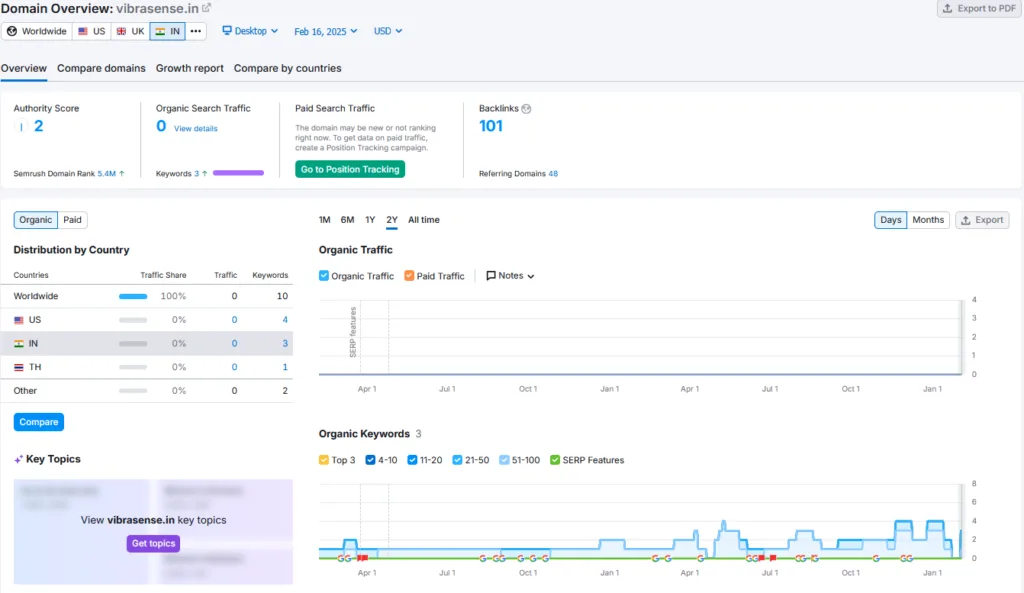The height and width of the screenshot is (593, 1024).
Task: Toggle Top 3 keywords checkbox
Action: pyautogui.click(x=324, y=460)
